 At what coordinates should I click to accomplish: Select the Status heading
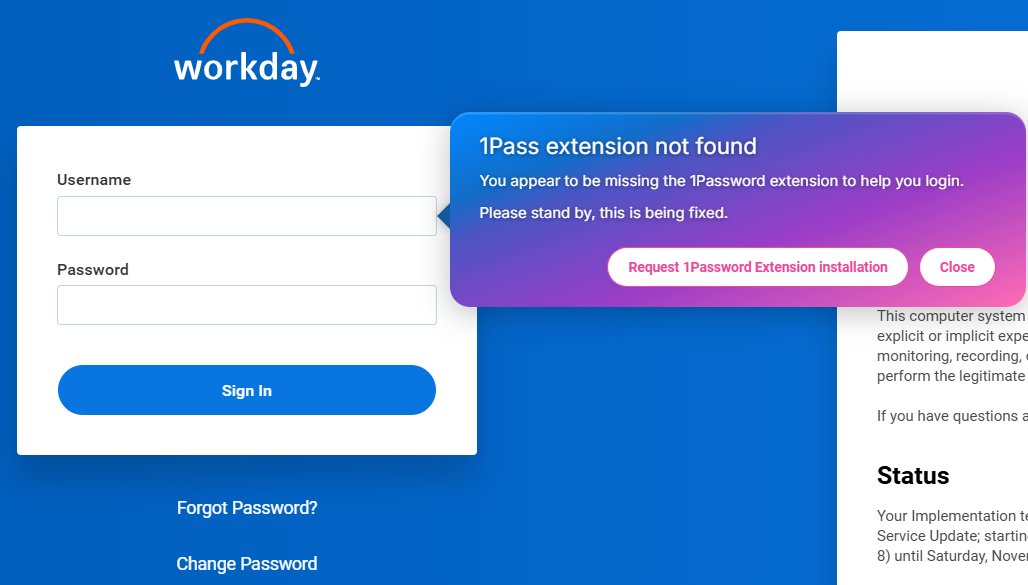tap(913, 475)
